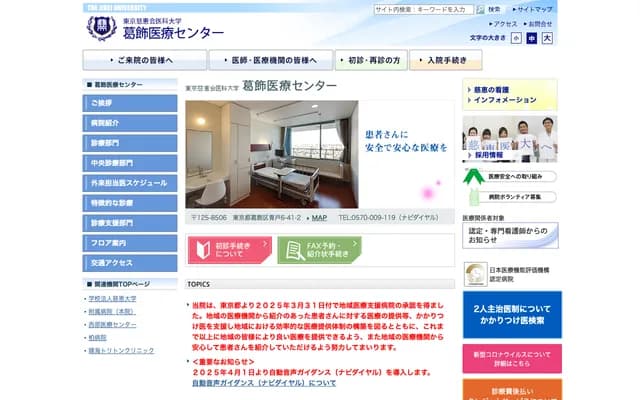The width and height of the screenshot is (640, 400).
Task: Click the document icon on FAX予約 button
Action: (x=295, y=251)
